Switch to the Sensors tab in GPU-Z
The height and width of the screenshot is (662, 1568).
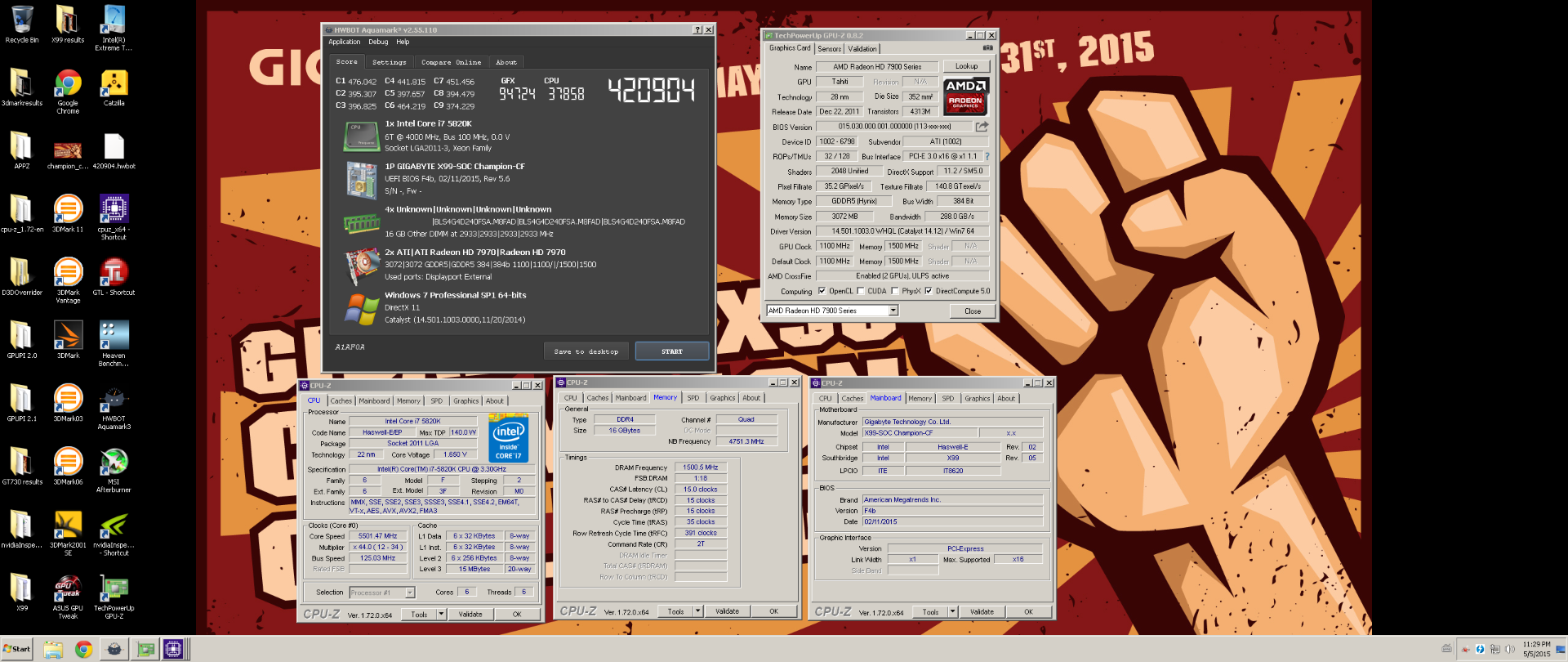coord(829,49)
